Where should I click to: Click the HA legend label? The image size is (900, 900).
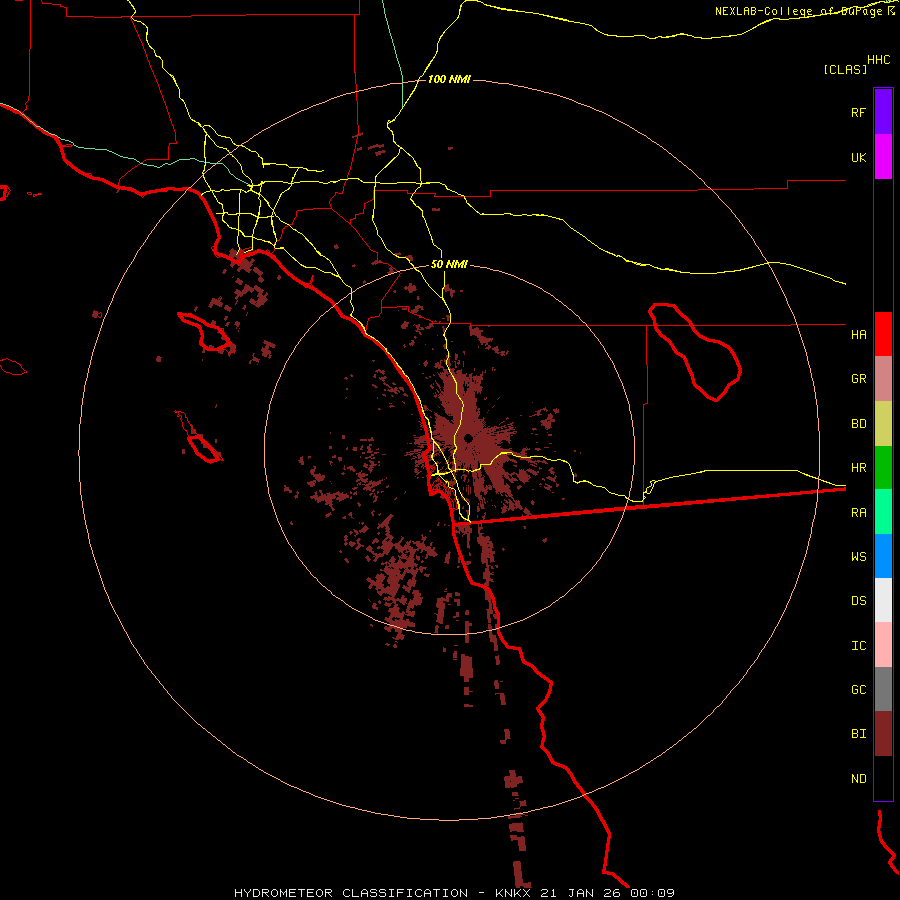pos(858,334)
